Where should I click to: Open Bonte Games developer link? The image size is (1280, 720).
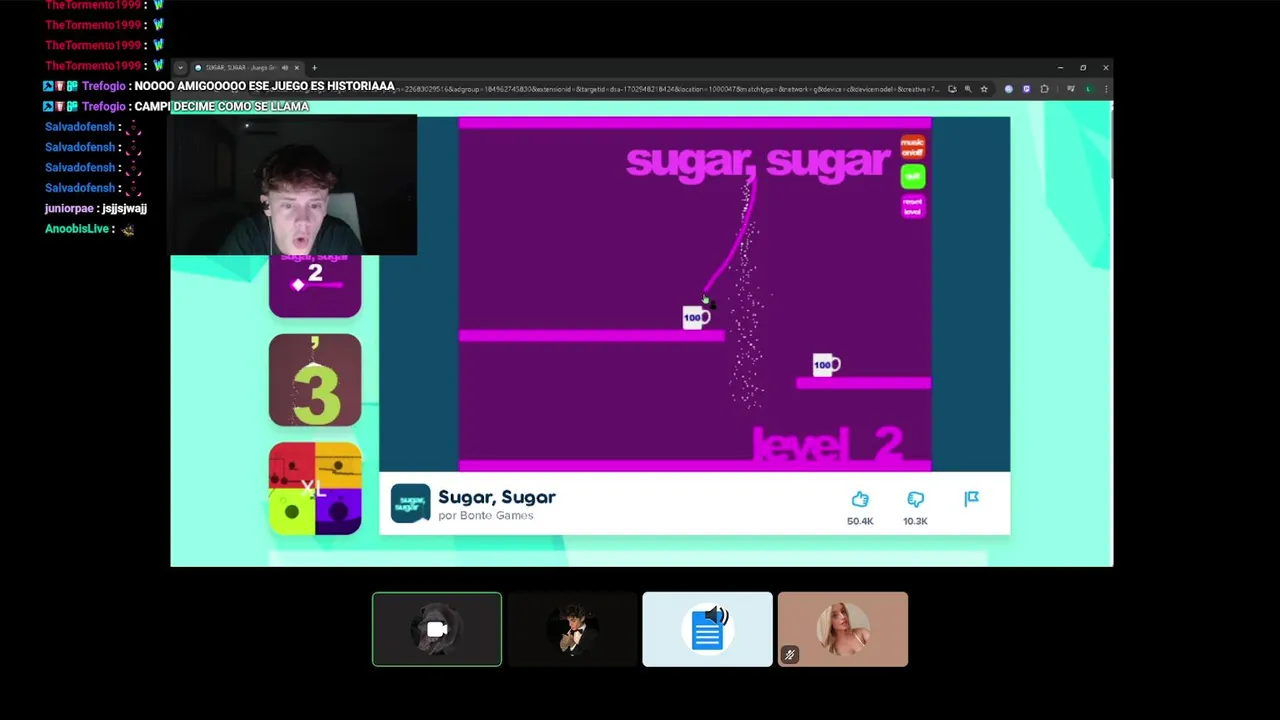pyautogui.click(x=485, y=516)
